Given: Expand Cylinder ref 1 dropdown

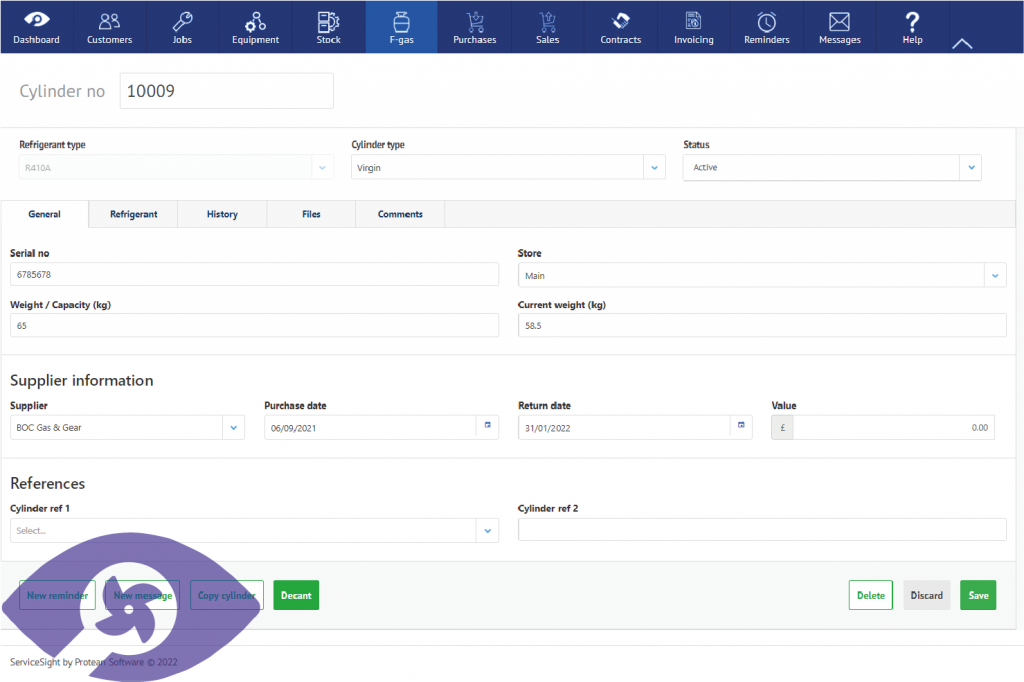Looking at the screenshot, I should [487, 531].
